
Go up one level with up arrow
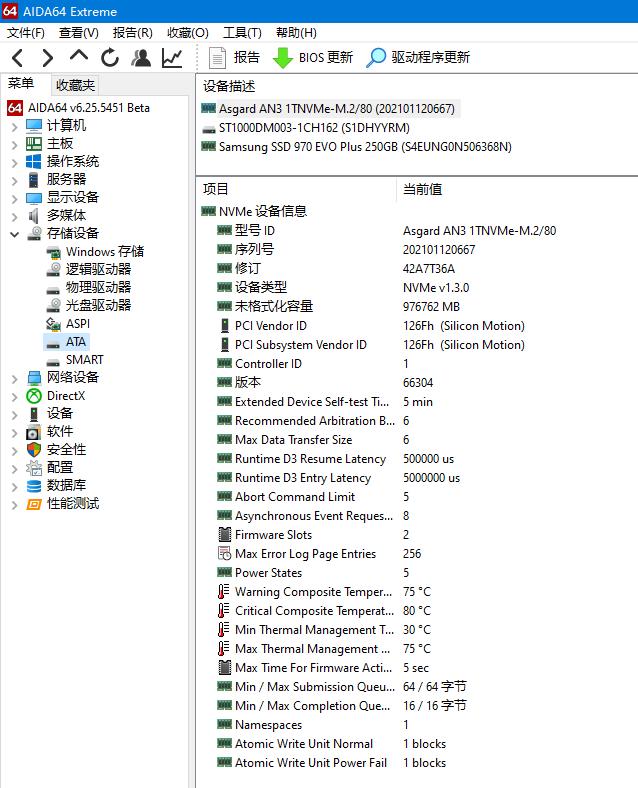coord(79,56)
